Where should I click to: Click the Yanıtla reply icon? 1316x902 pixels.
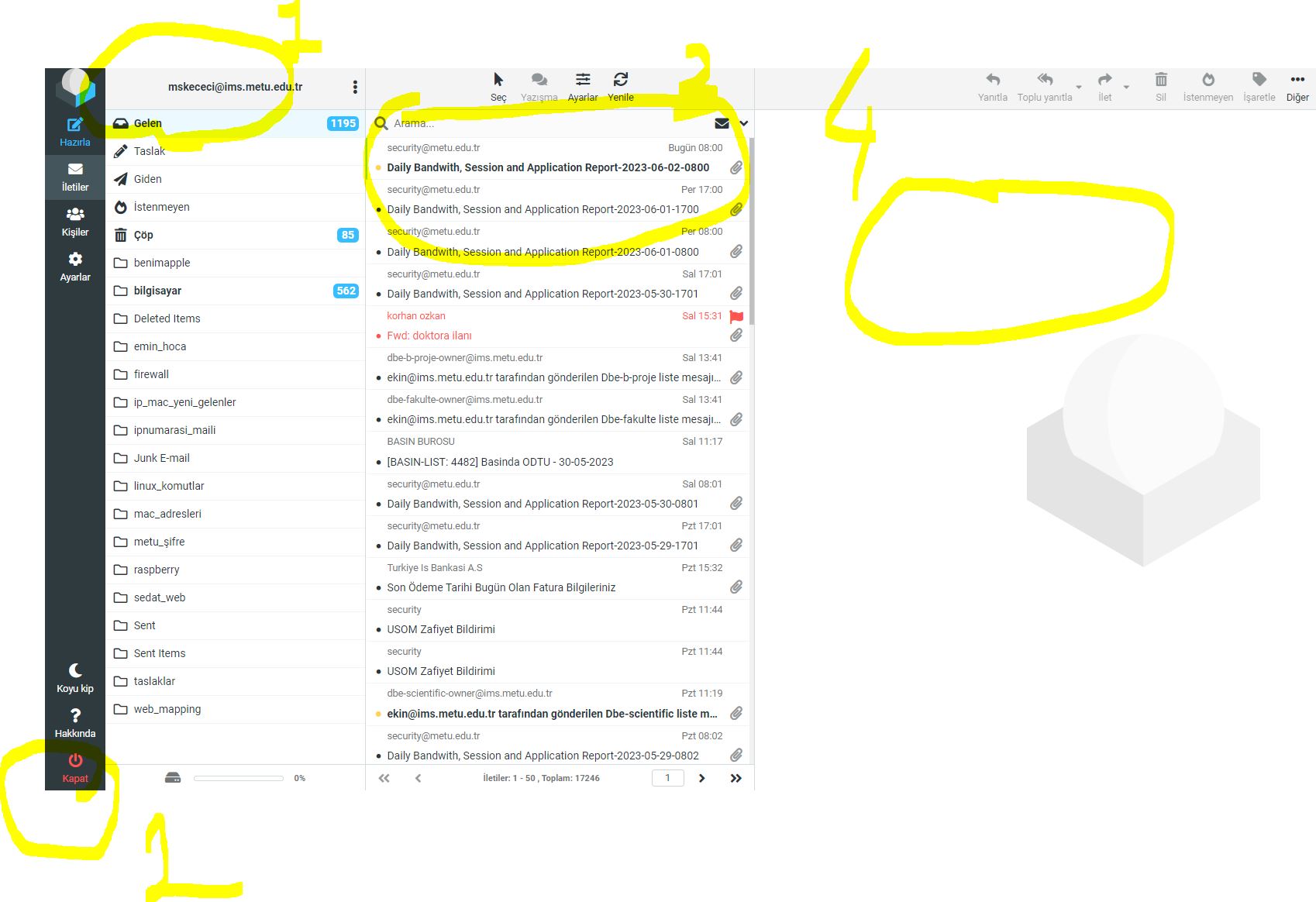point(993,80)
